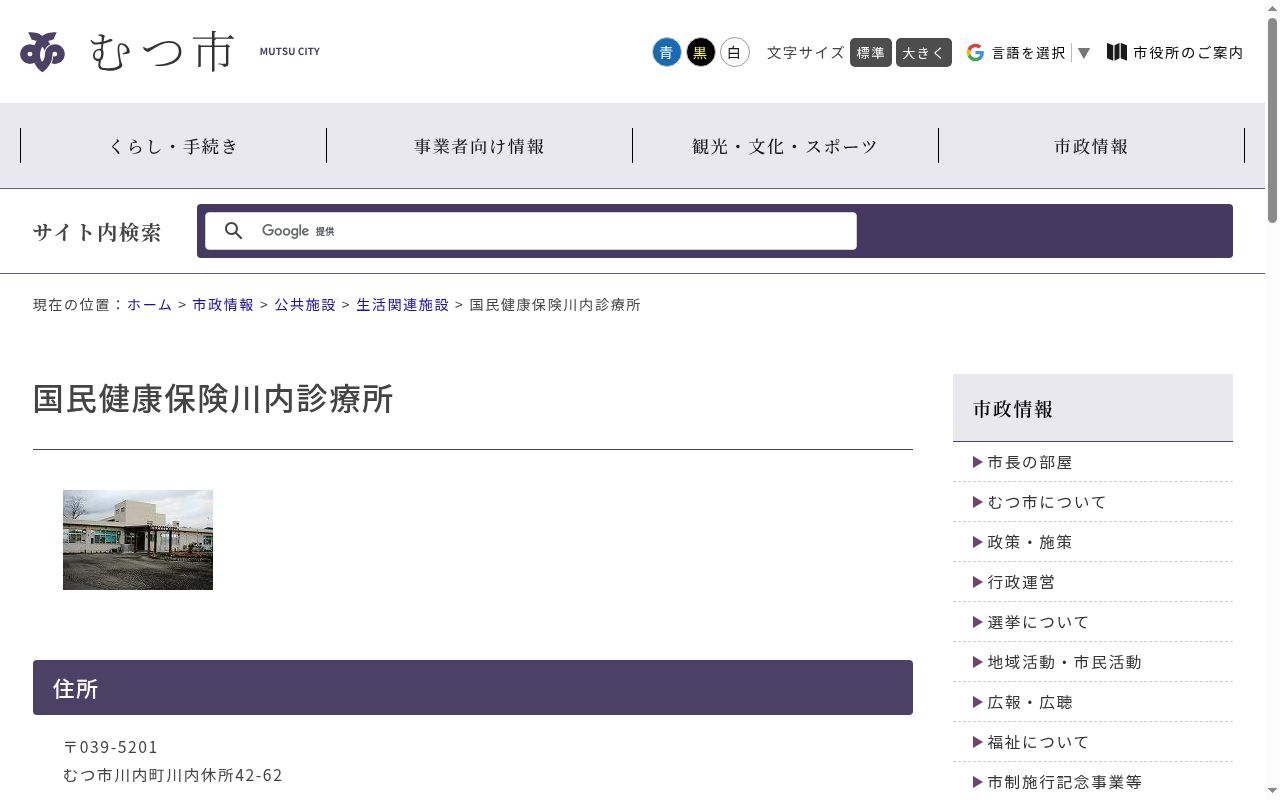Screen dimensions: 1280x800
Task: Open 市長の部屋 in the sidebar
Action: [x=1030, y=462]
